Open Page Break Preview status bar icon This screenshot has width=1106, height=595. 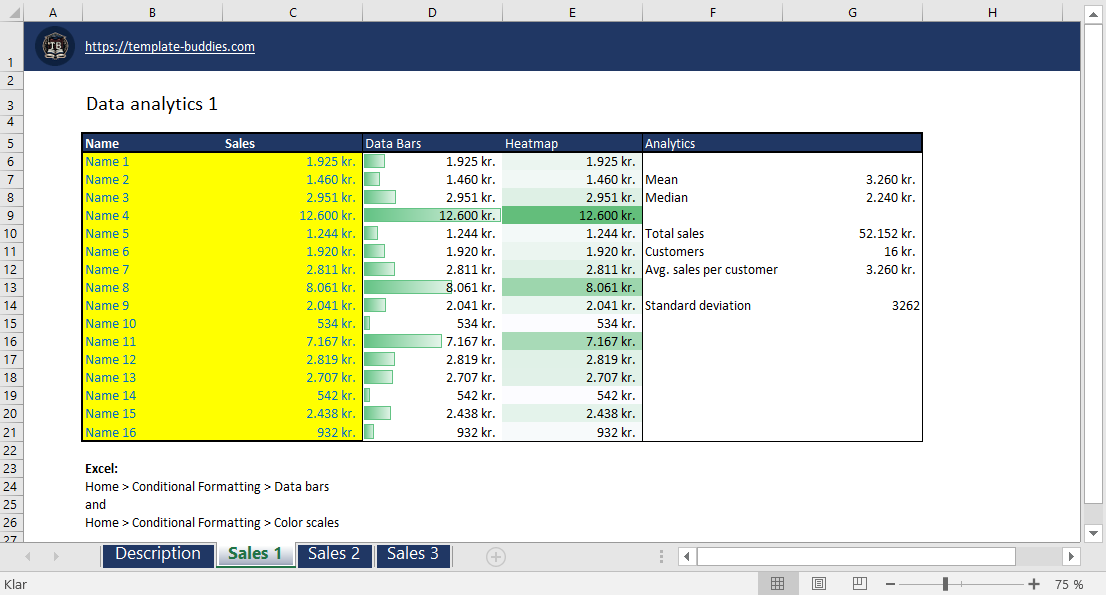click(x=859, y=583)
